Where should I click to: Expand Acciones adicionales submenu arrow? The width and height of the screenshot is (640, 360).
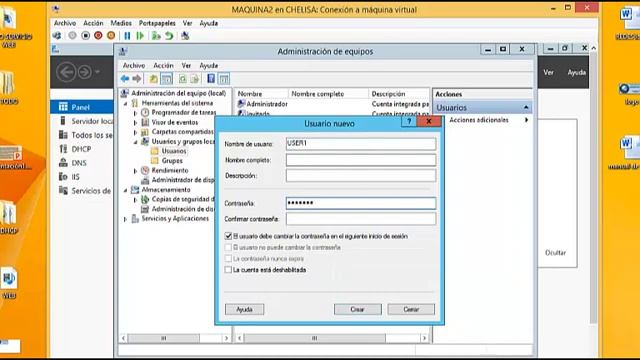526,120
